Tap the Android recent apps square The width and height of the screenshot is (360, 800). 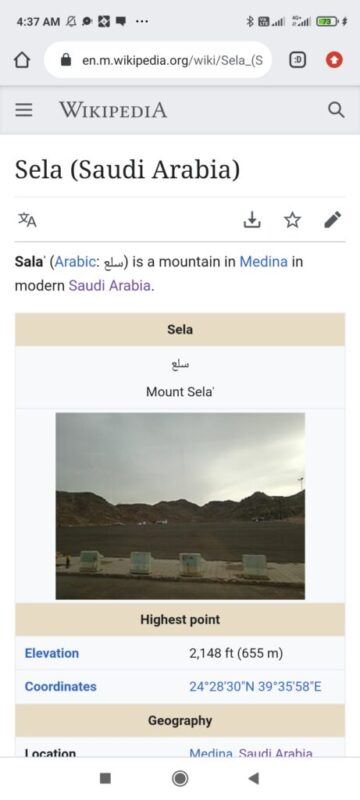pyautogui.click(x=105, y=778)
